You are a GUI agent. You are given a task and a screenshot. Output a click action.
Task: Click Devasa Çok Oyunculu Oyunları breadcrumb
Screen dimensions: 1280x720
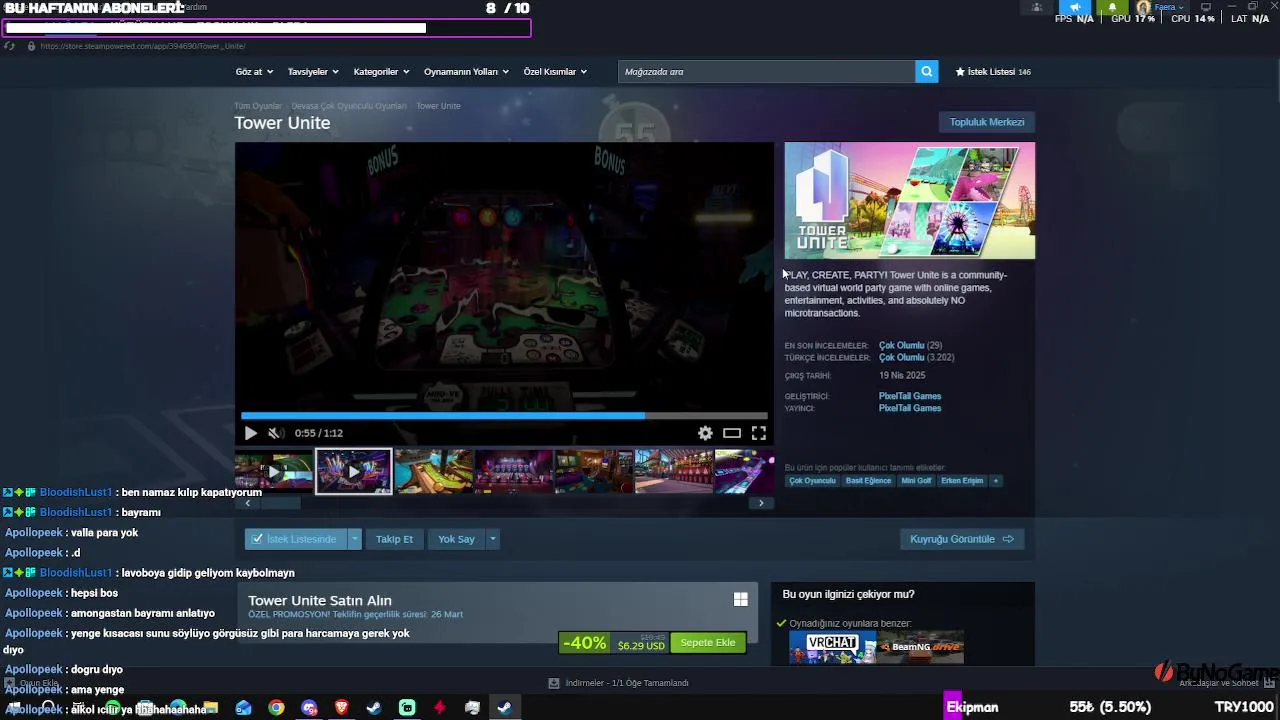(x=349, y=106)
